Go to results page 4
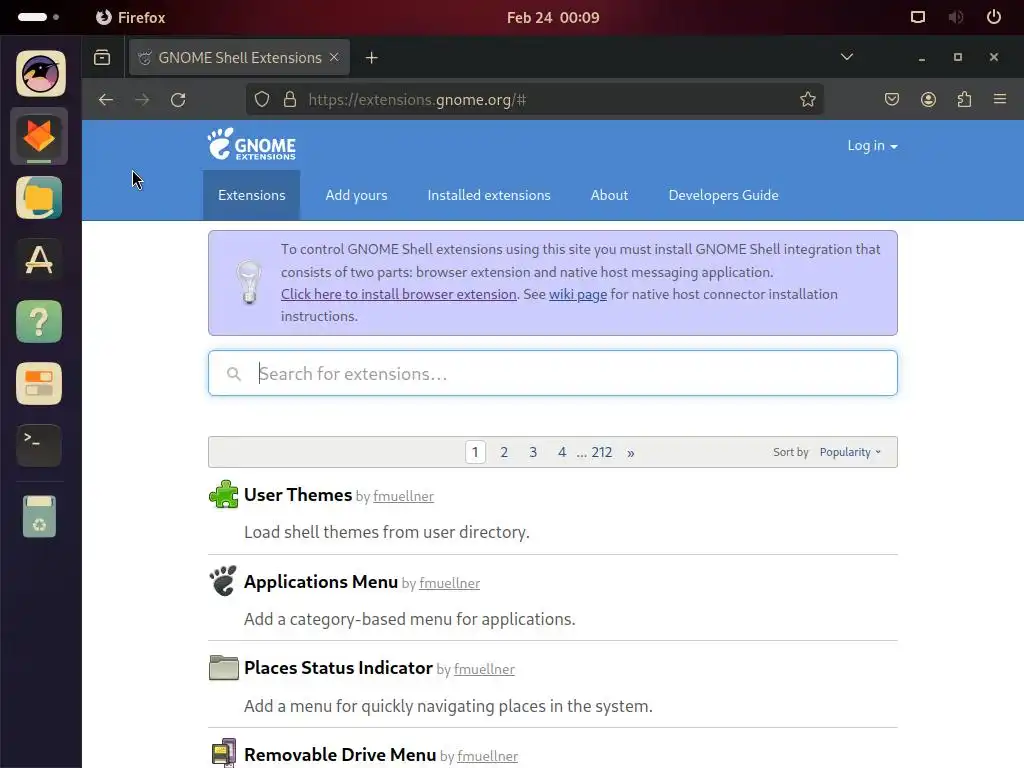 (562, 452)
